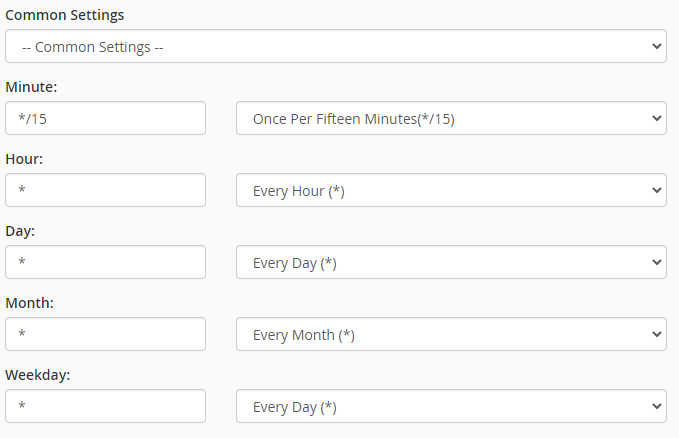The height and width of the screenshot is (438, 679).
Task: Expand the Every Hour (*) dropdown
Action: pyautogui.click(x=451, y=190)
